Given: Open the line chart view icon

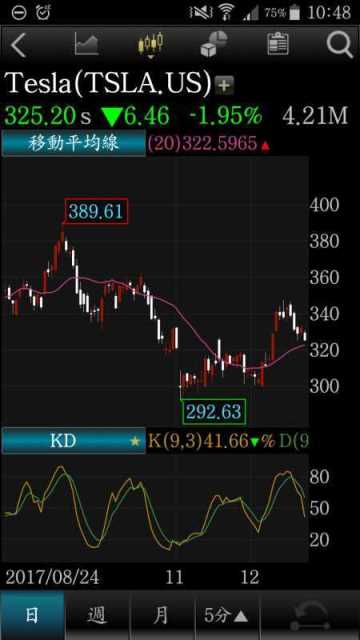Looking at the screenshot, I should coord(87,44).
